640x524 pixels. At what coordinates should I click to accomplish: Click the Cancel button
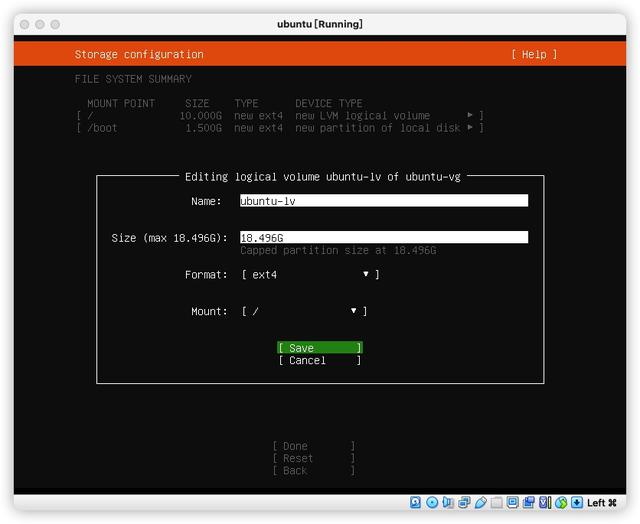(320, 360)
